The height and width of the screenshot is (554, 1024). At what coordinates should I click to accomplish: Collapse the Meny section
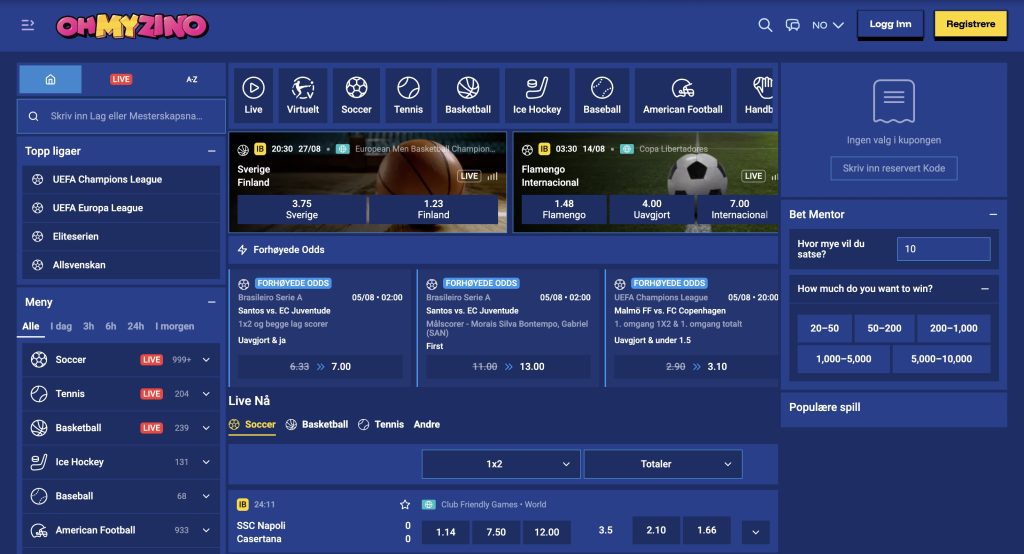[x=212, y=302]
